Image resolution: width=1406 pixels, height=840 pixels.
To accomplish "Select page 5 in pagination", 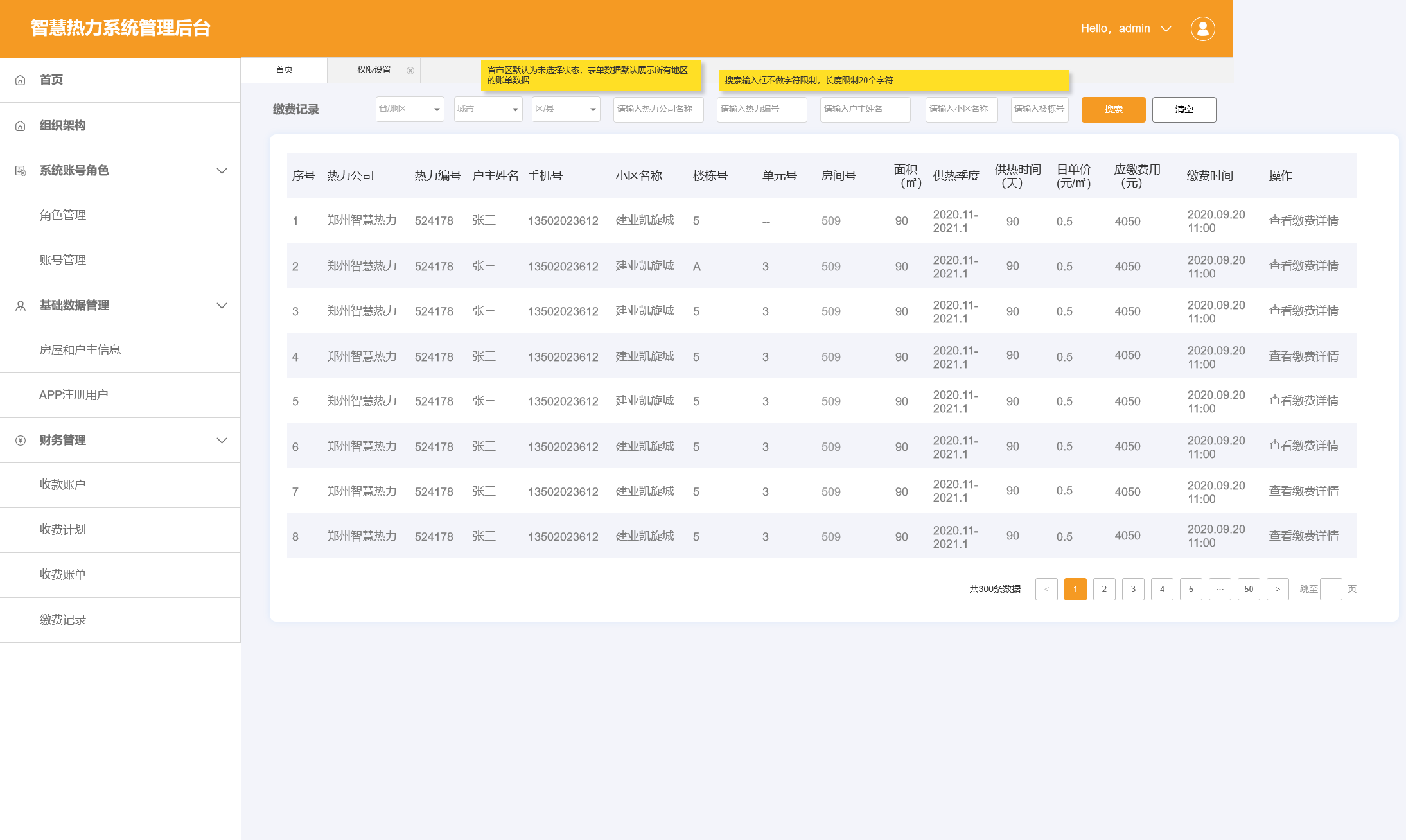I will click(1191, 589).
